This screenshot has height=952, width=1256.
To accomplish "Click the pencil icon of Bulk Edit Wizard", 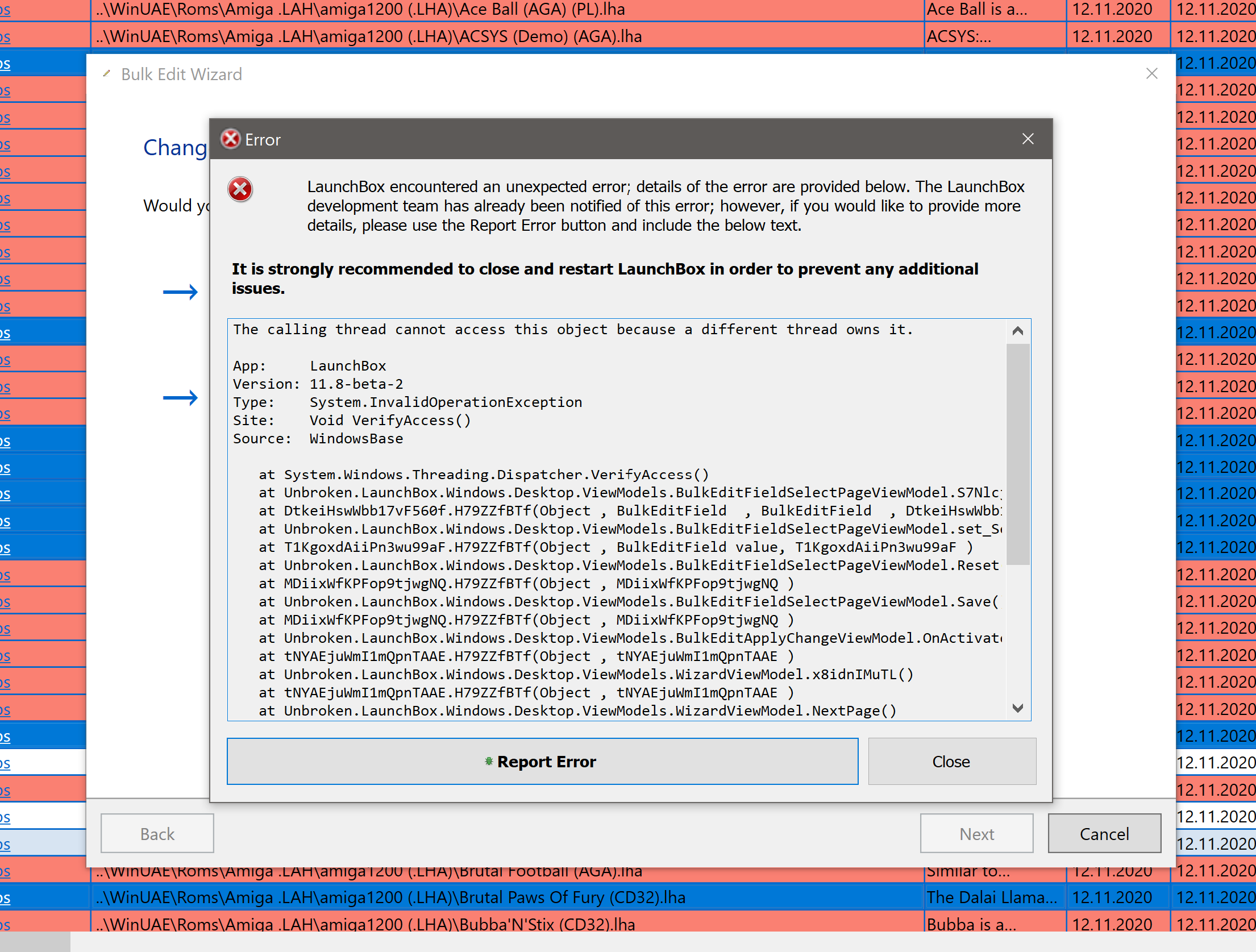I will pyautogui.click(x=106, y=74).
